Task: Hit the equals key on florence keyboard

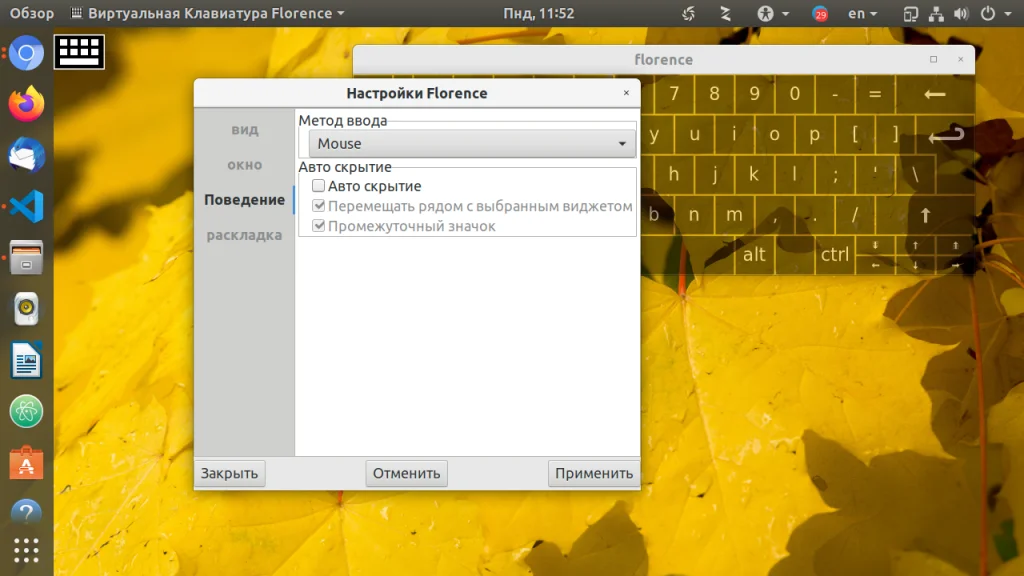Action: coord(874,94)
